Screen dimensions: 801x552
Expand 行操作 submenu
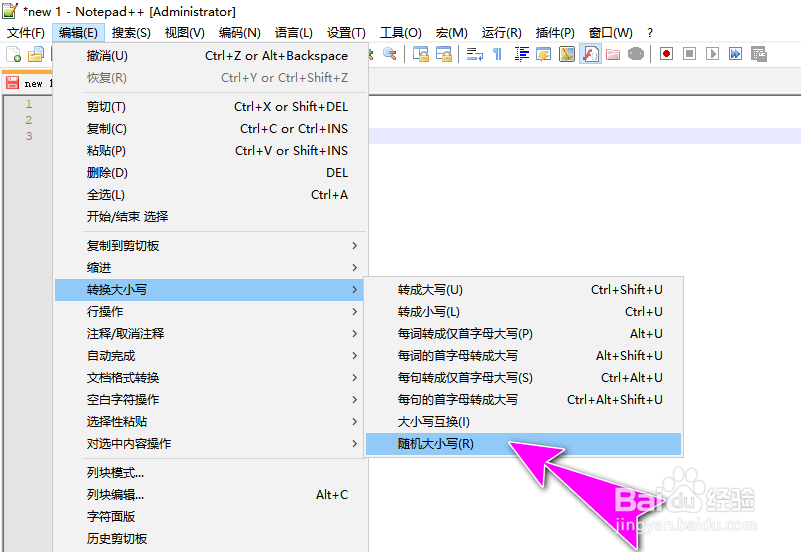pos(210,311)
